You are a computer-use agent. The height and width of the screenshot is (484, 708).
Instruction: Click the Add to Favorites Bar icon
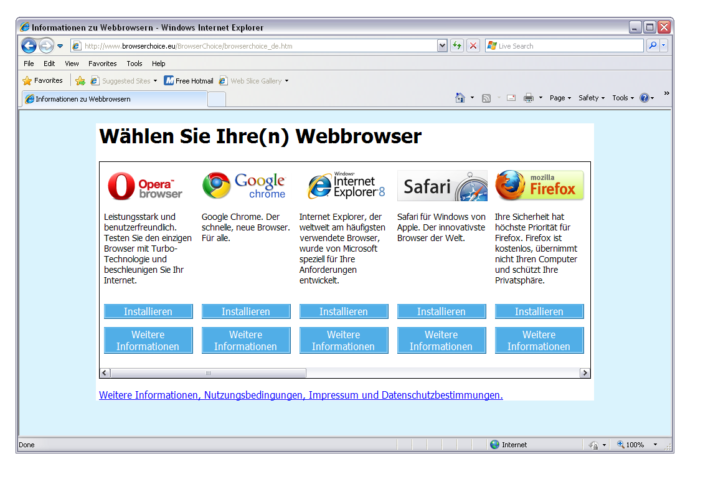tap(80, 81)
